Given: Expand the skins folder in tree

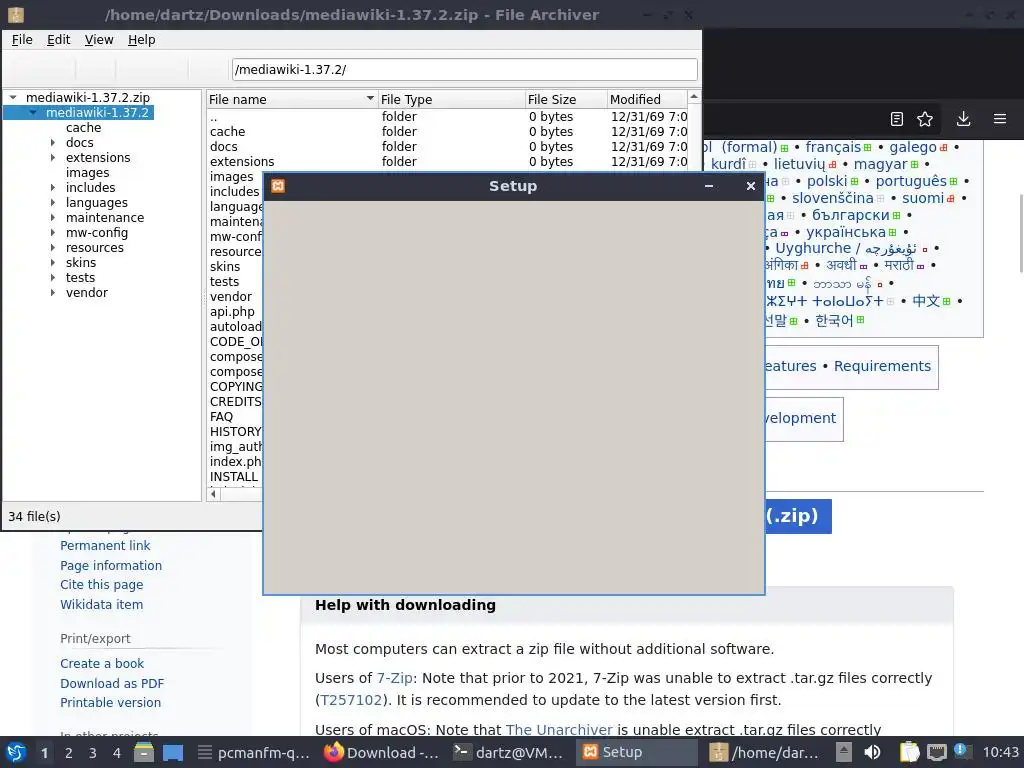Looking at the screenshot, I should [x=53, y=263].
